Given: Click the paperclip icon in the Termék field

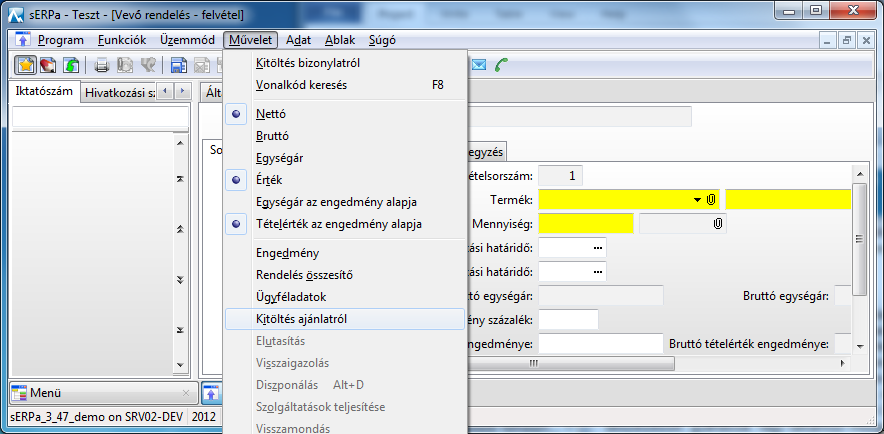Looking at the screenshot, I should pos(710,200).
